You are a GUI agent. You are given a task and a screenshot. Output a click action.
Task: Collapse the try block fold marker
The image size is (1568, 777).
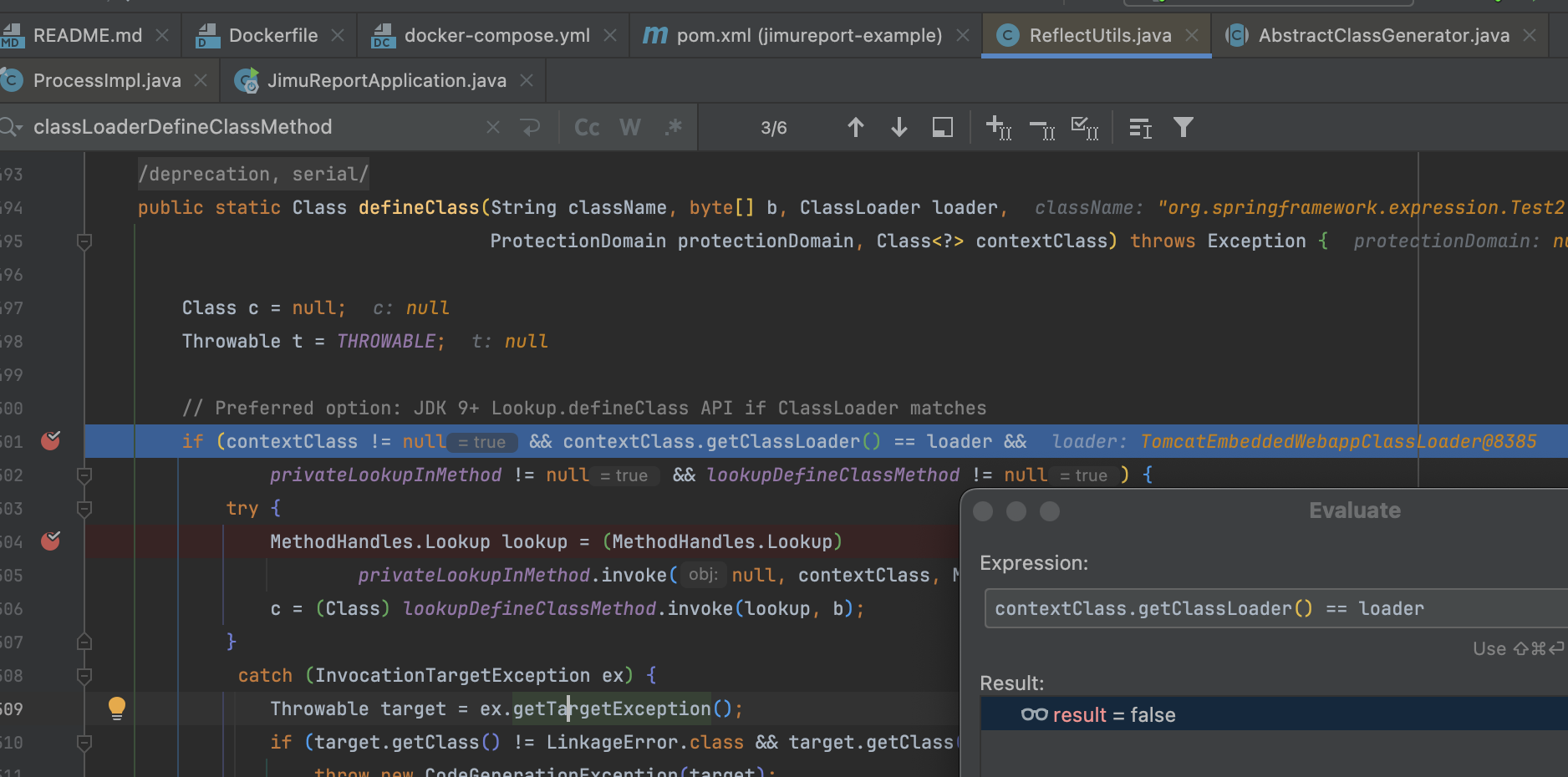click(x=84, y=508)
